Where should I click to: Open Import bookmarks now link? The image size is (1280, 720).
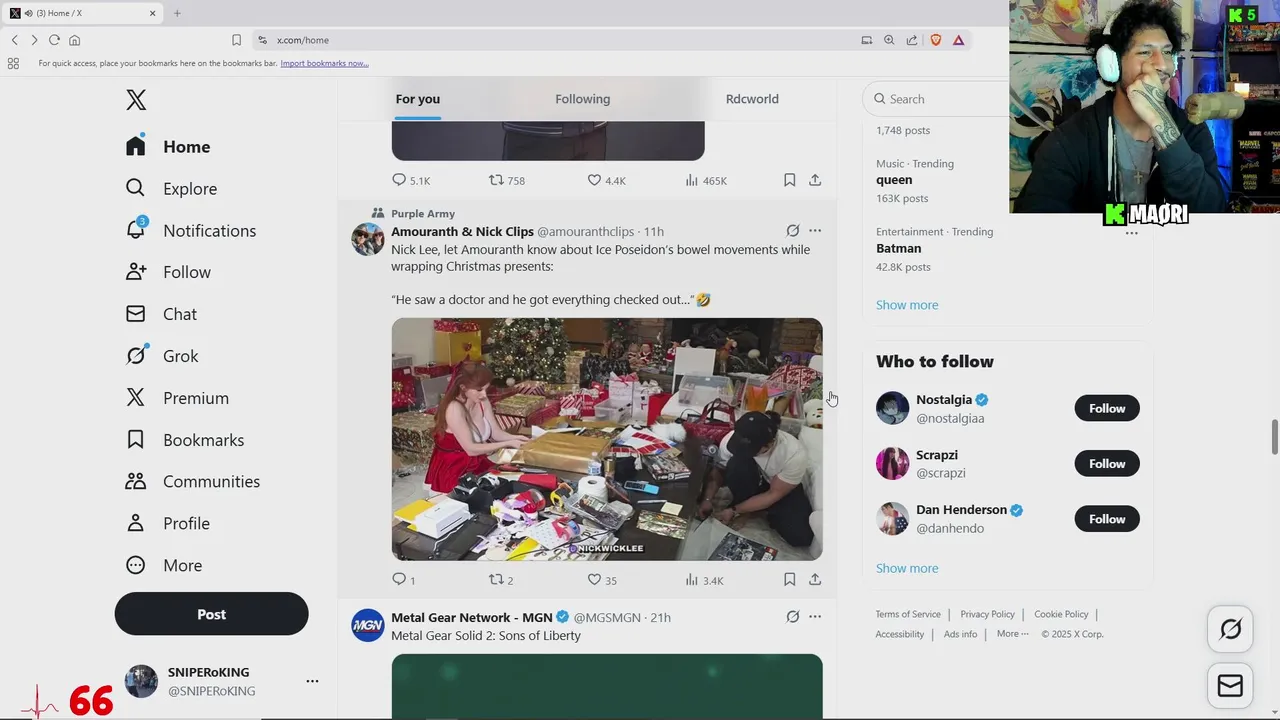click(x=324, y=63)
